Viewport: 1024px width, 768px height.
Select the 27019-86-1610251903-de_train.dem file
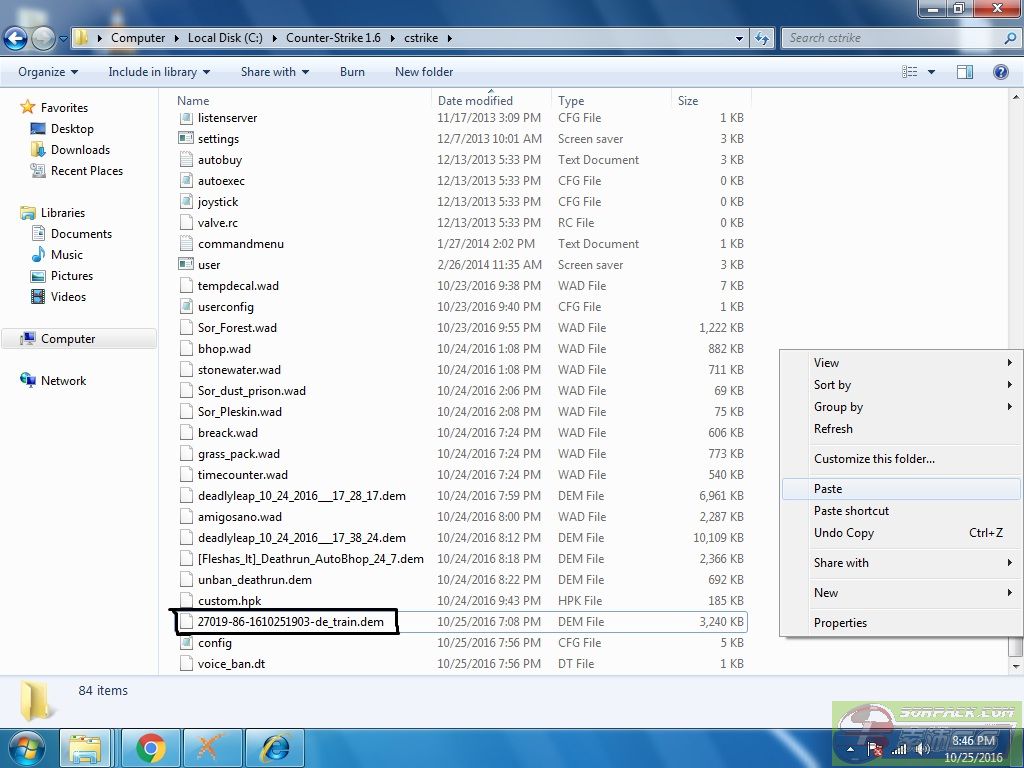pyautogui.click(x=290, y=622)
